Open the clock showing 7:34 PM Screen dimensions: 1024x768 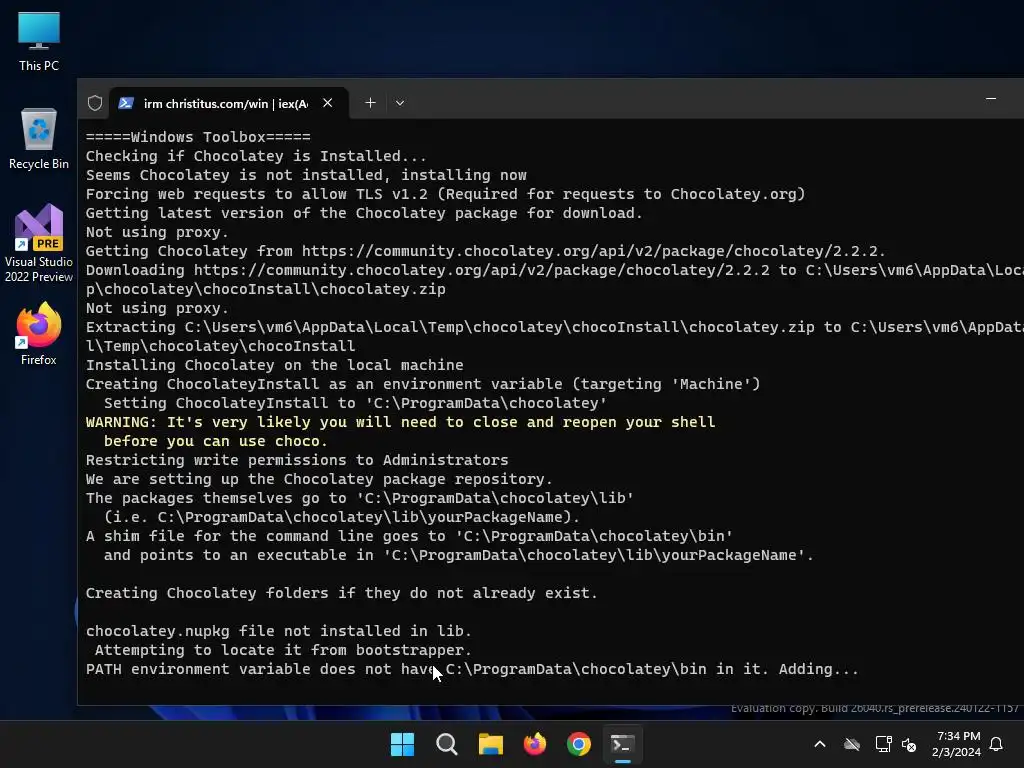(956, 744)
